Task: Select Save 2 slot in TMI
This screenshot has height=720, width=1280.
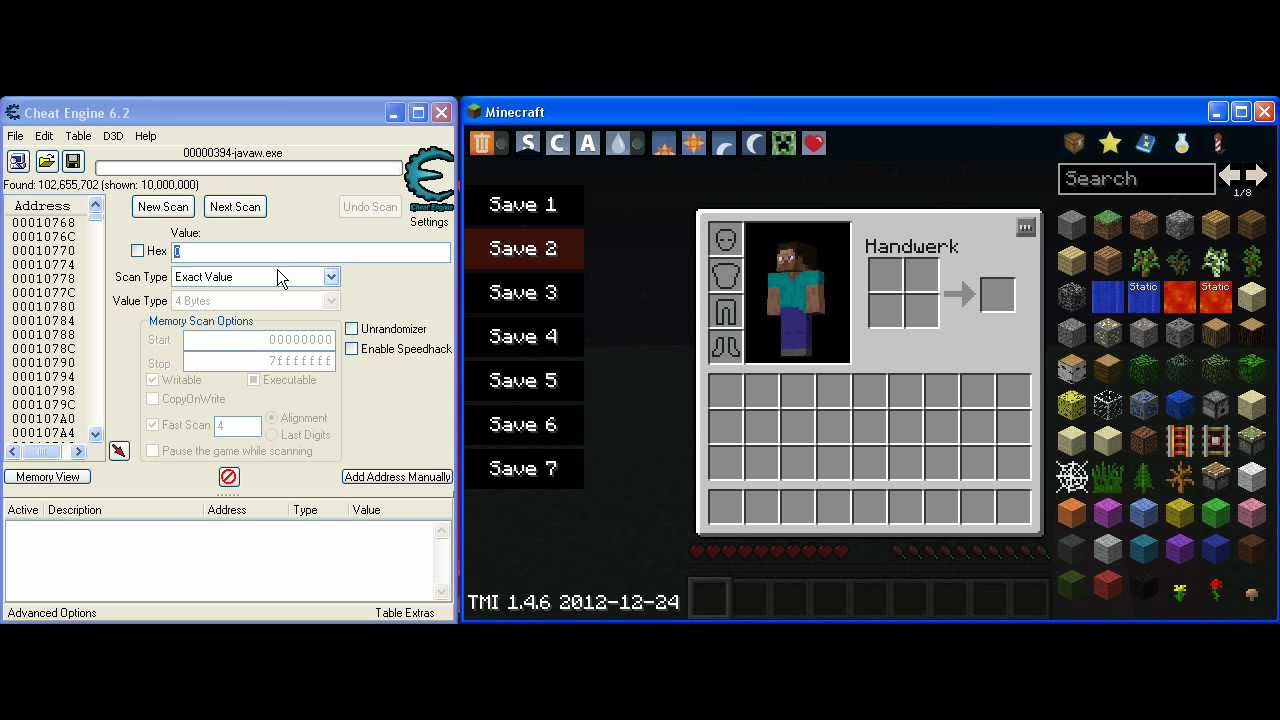Action: tap(523, 249)
